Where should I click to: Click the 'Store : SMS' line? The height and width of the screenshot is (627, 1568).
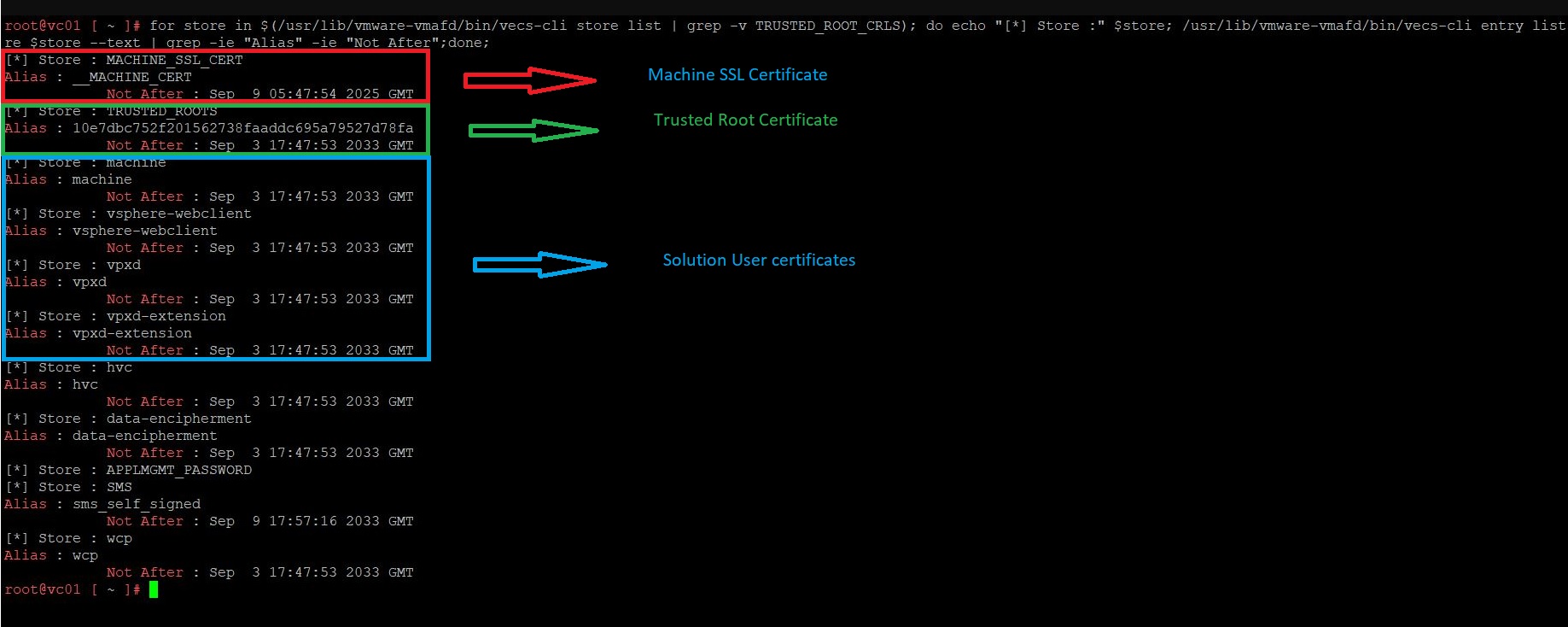pos(69,487)
